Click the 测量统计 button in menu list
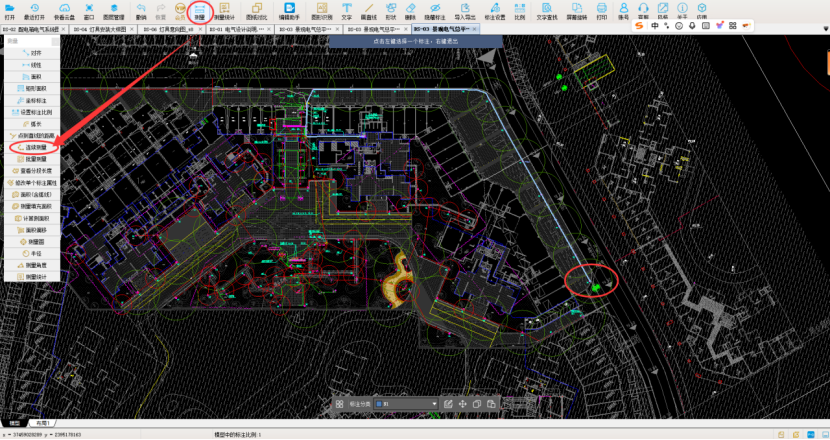Screen dimensions: 830x440 36,276
